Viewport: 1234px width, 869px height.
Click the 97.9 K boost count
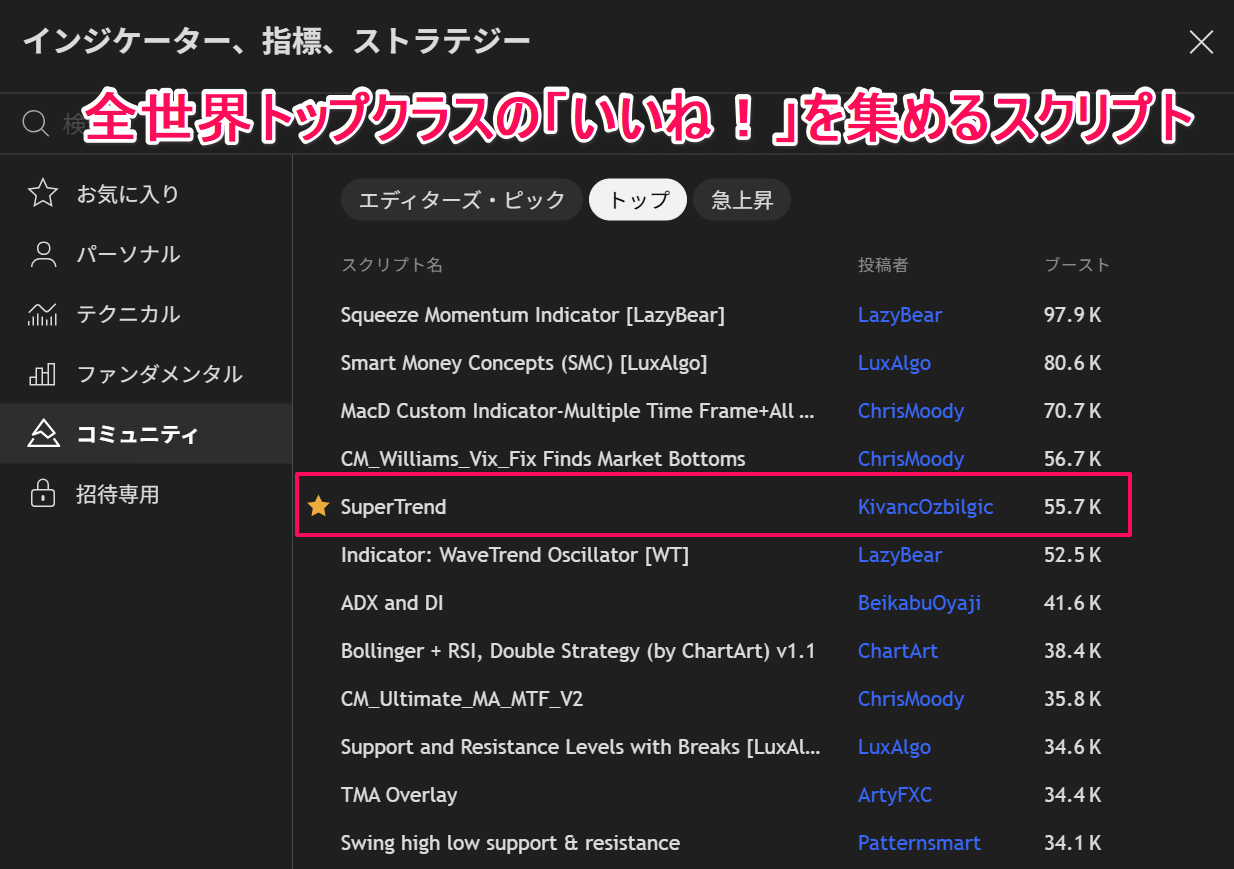1072,315
